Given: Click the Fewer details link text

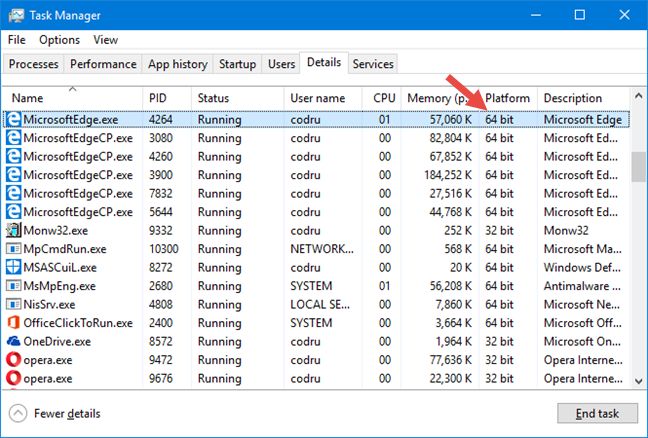Looking at the screenshot, I should (x=67, y=414).
